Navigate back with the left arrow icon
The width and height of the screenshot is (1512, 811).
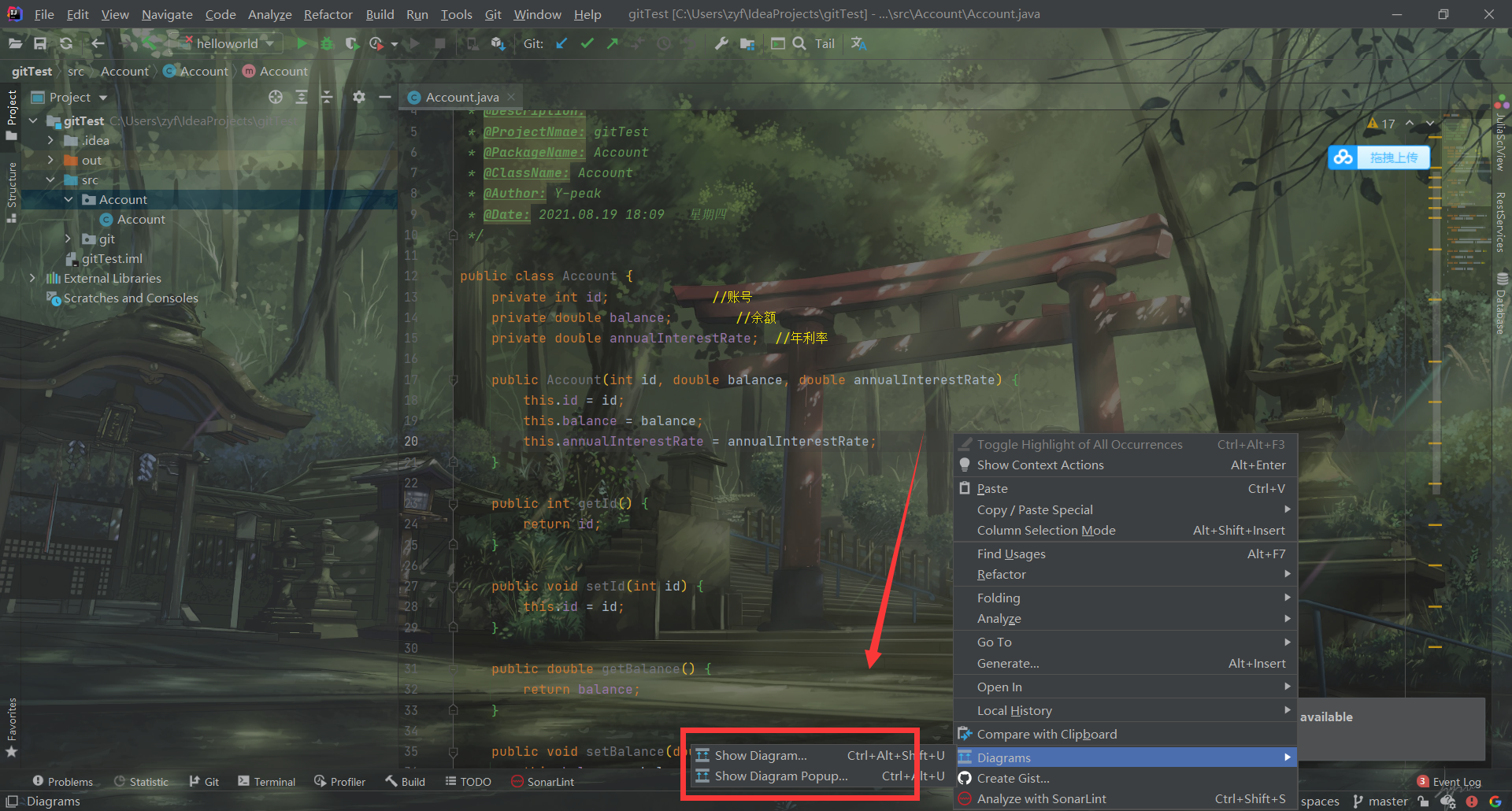coord(98,43)
